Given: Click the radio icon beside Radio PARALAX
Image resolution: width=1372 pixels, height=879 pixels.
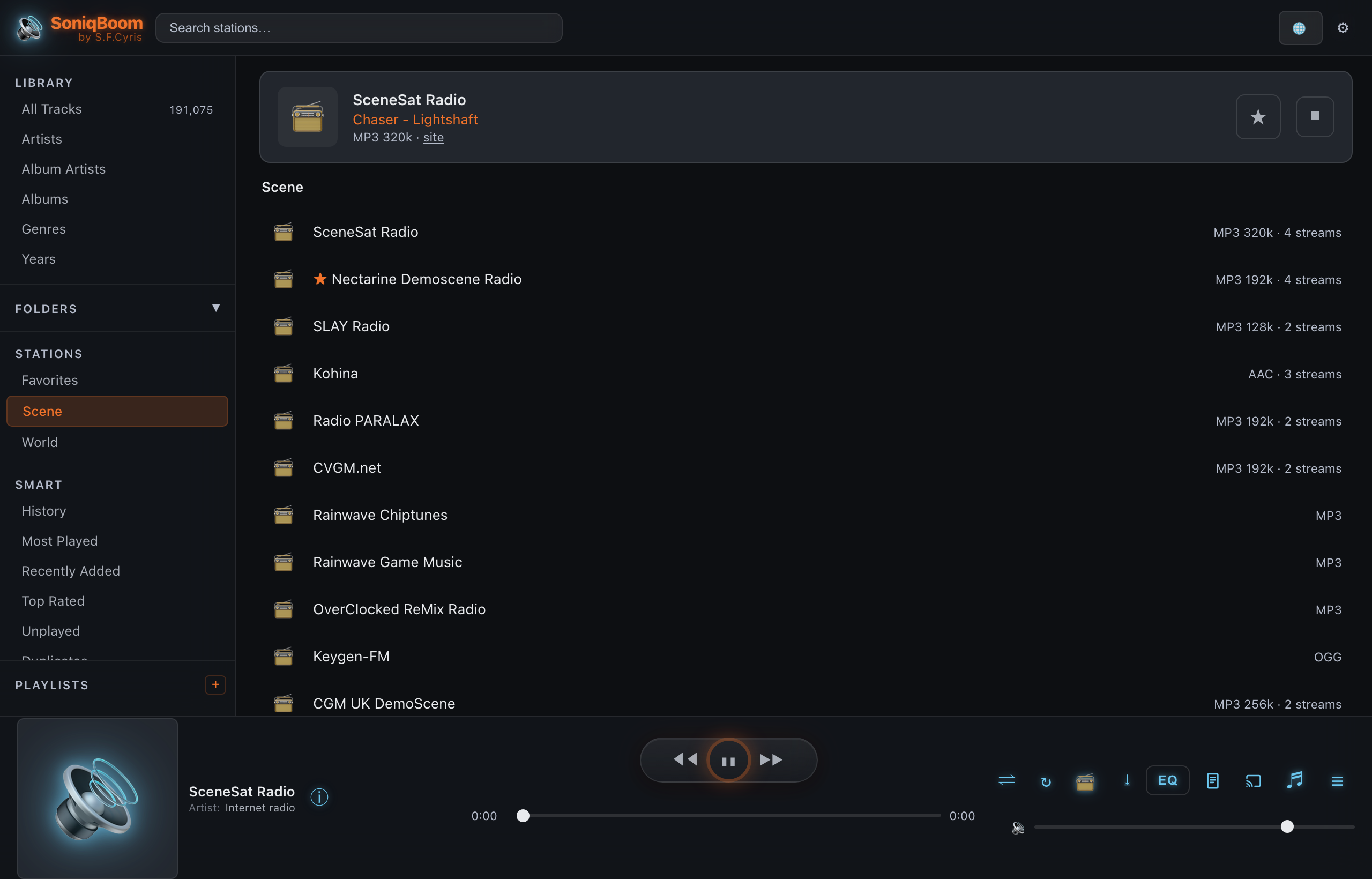Looking at the screenshot, I should tap(284, 421).
